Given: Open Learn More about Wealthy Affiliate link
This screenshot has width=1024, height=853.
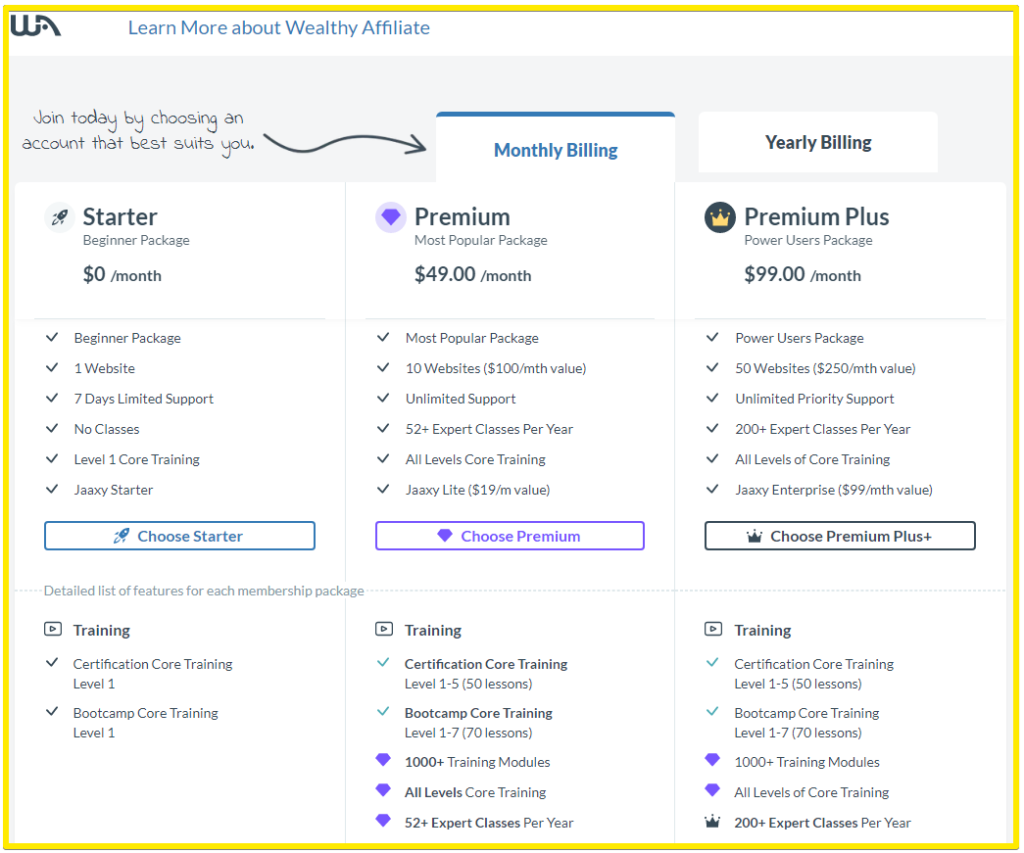Looking at the screenshot, I should [x=279, y=27].
